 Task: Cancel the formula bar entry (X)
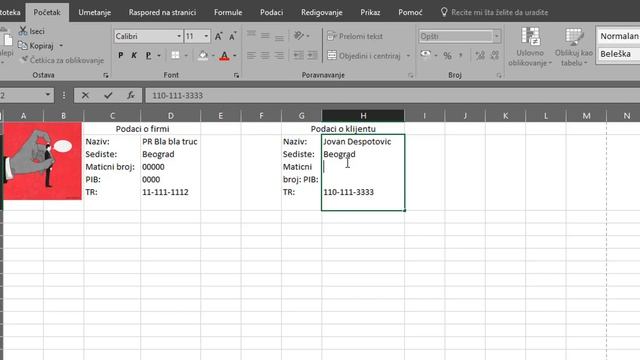coord(85,95)
